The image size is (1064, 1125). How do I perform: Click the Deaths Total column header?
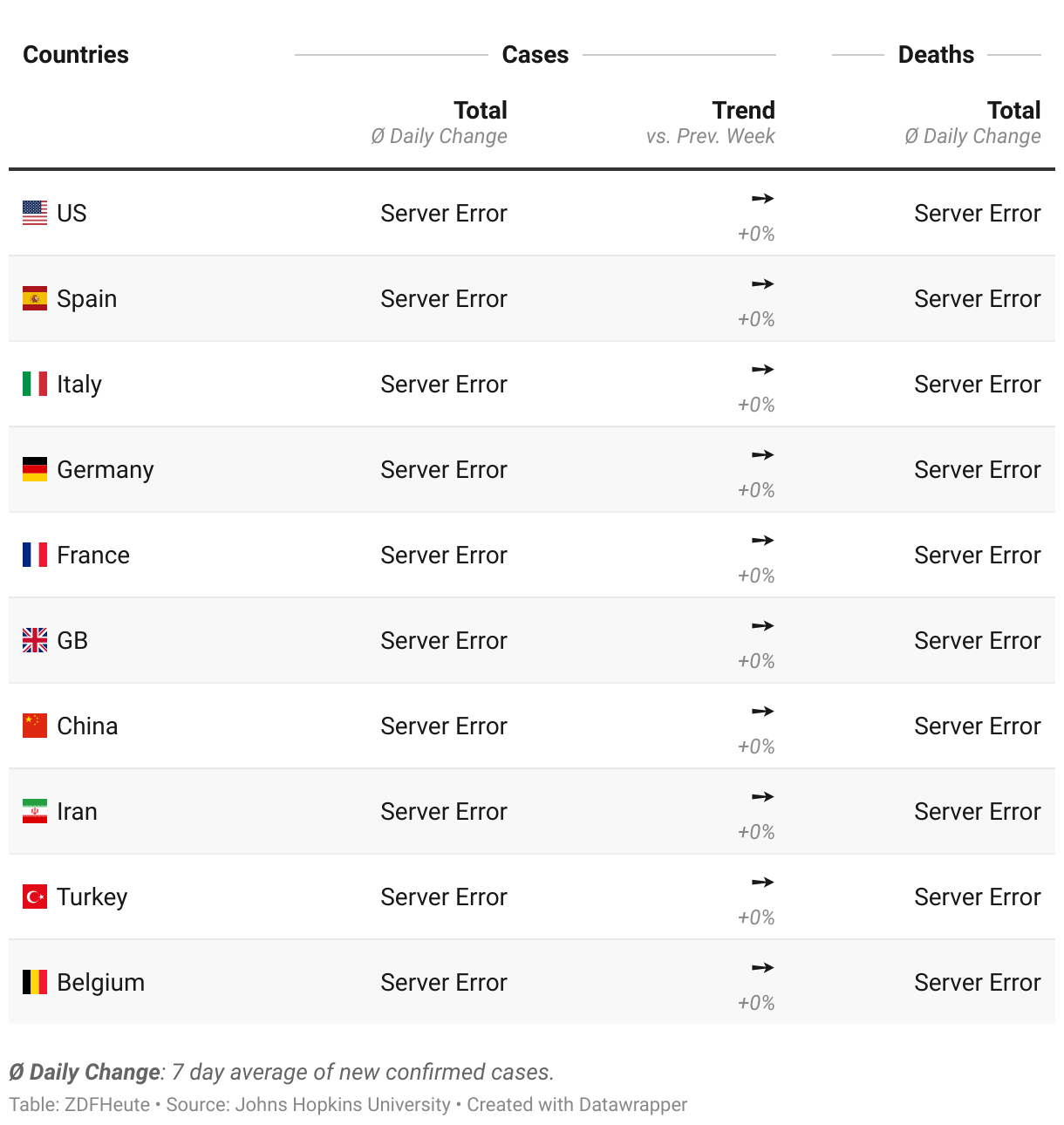tap(1013, 111)
